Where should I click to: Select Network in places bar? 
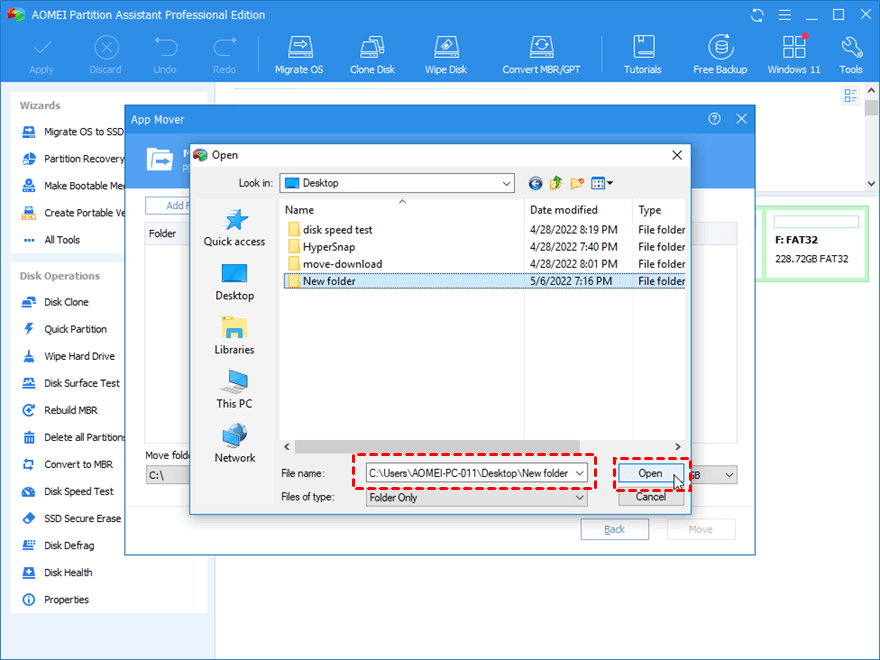(x=234, y=443)
